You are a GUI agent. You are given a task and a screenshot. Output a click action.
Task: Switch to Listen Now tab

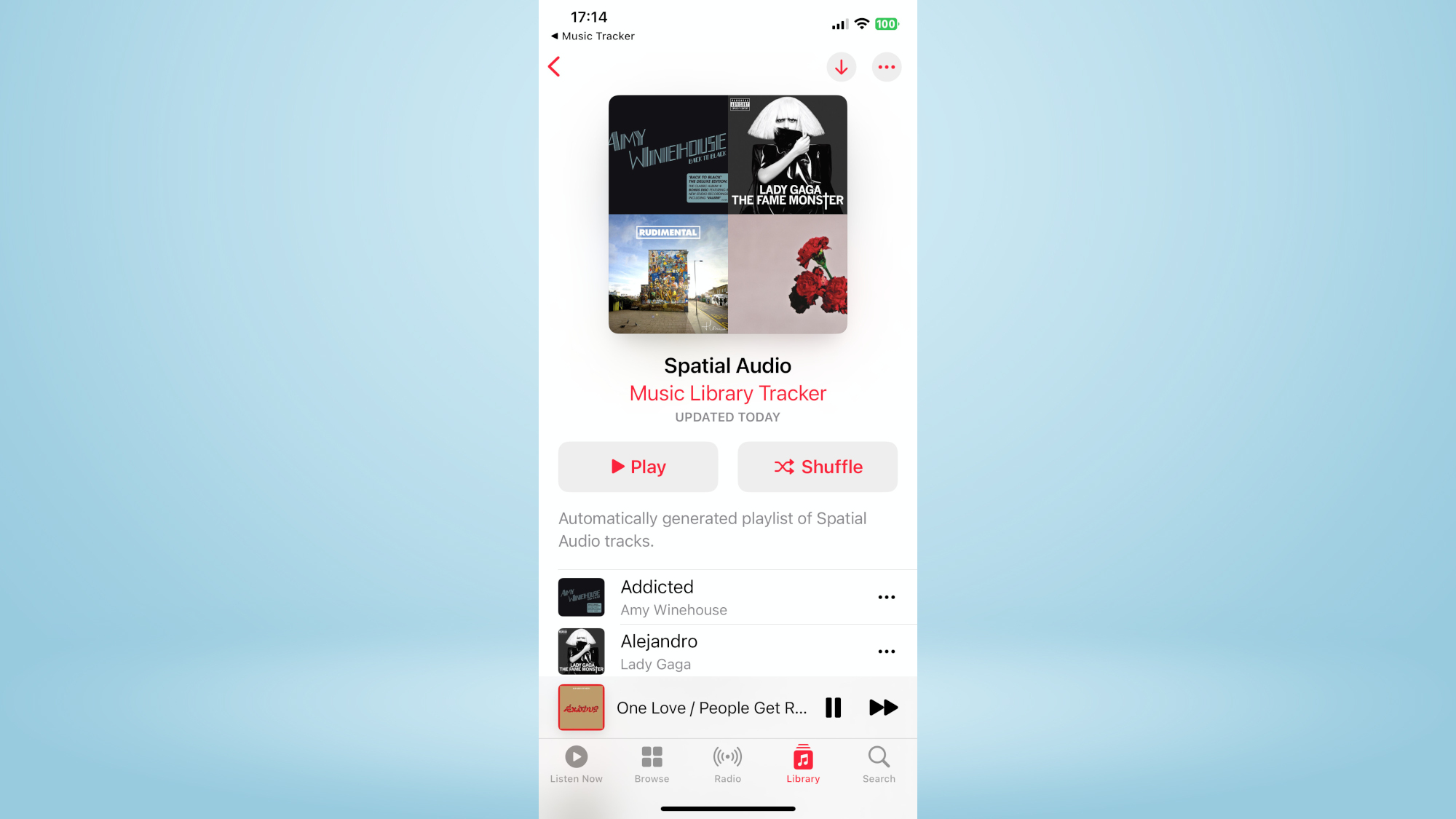(576, 764)
